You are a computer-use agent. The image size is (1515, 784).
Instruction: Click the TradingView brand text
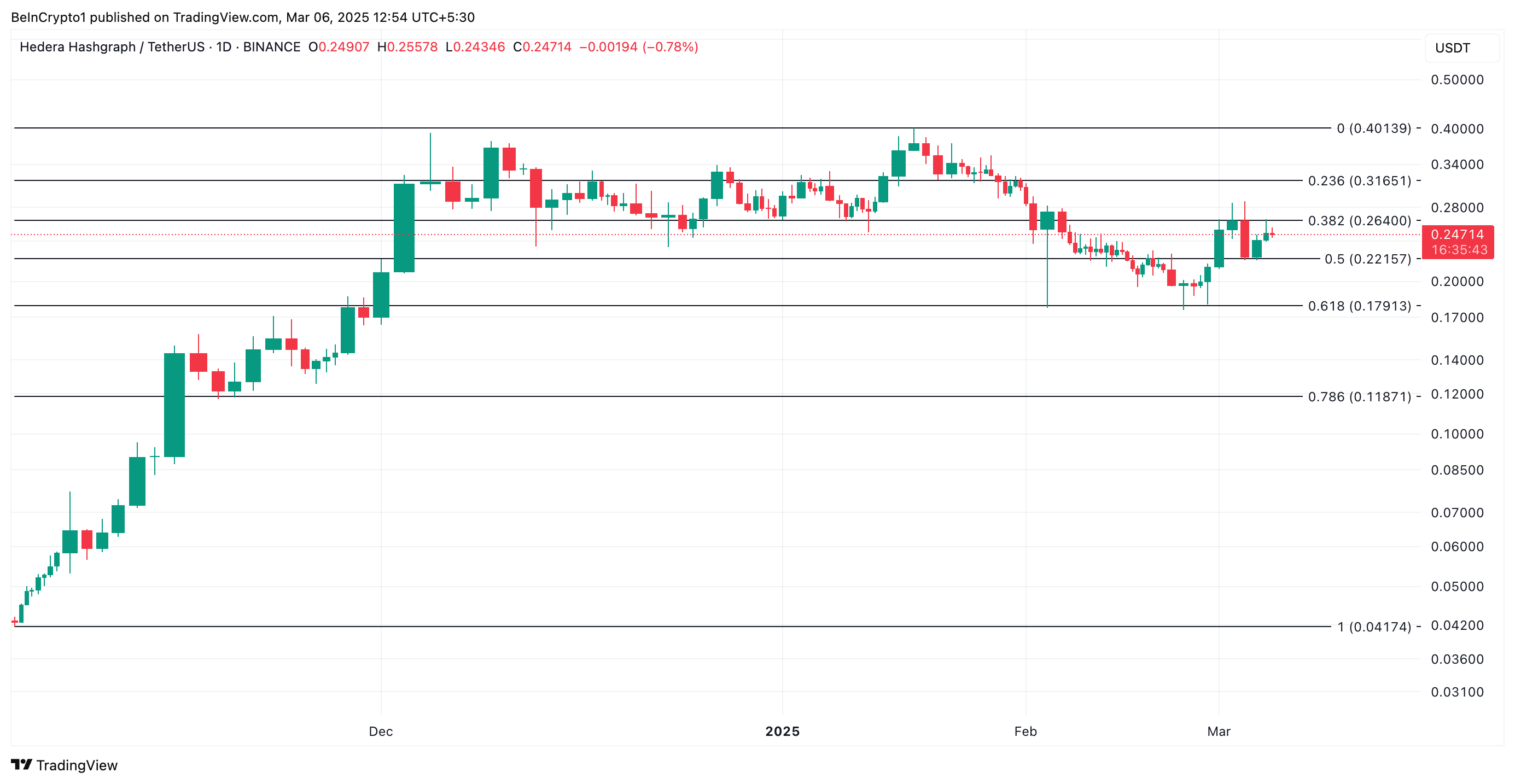point(77,765)
